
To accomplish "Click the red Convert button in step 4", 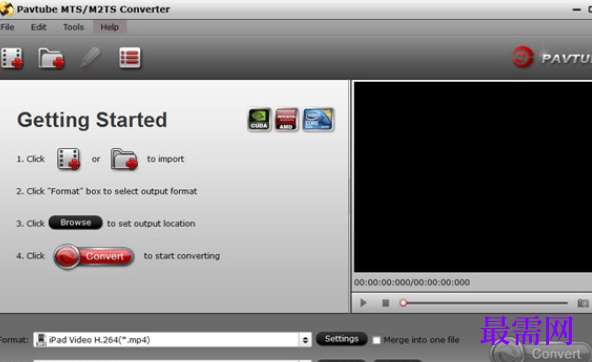I will [94, 257].
